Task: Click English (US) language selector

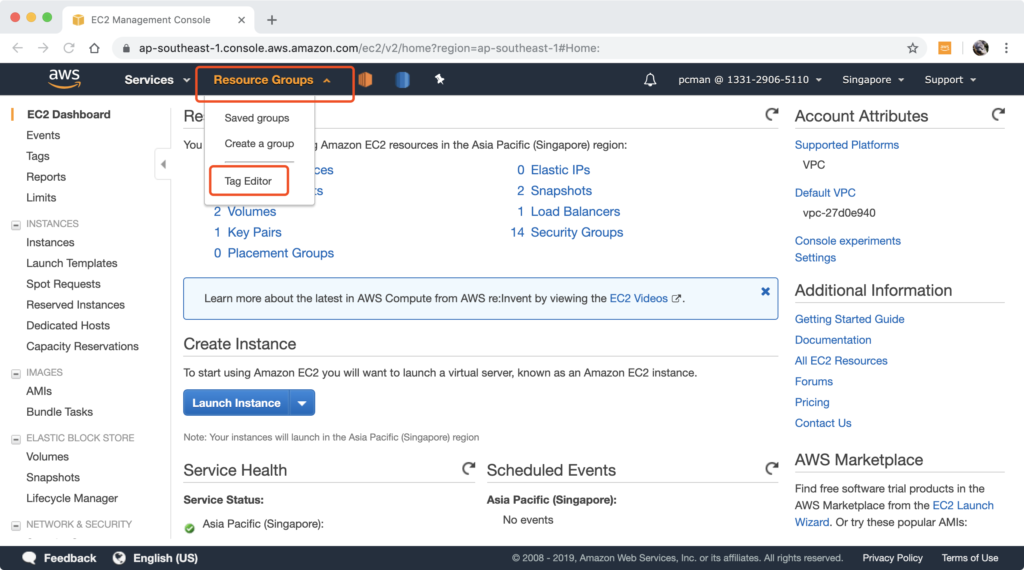Action: [x=165, y=558]
